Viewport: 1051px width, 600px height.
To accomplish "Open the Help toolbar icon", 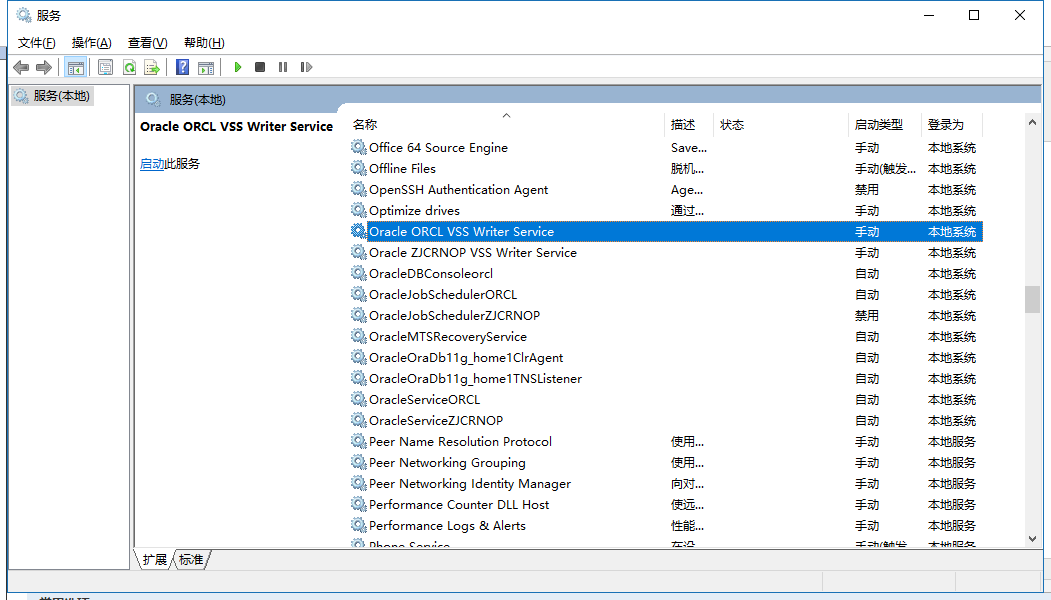I will click(182, 67).
